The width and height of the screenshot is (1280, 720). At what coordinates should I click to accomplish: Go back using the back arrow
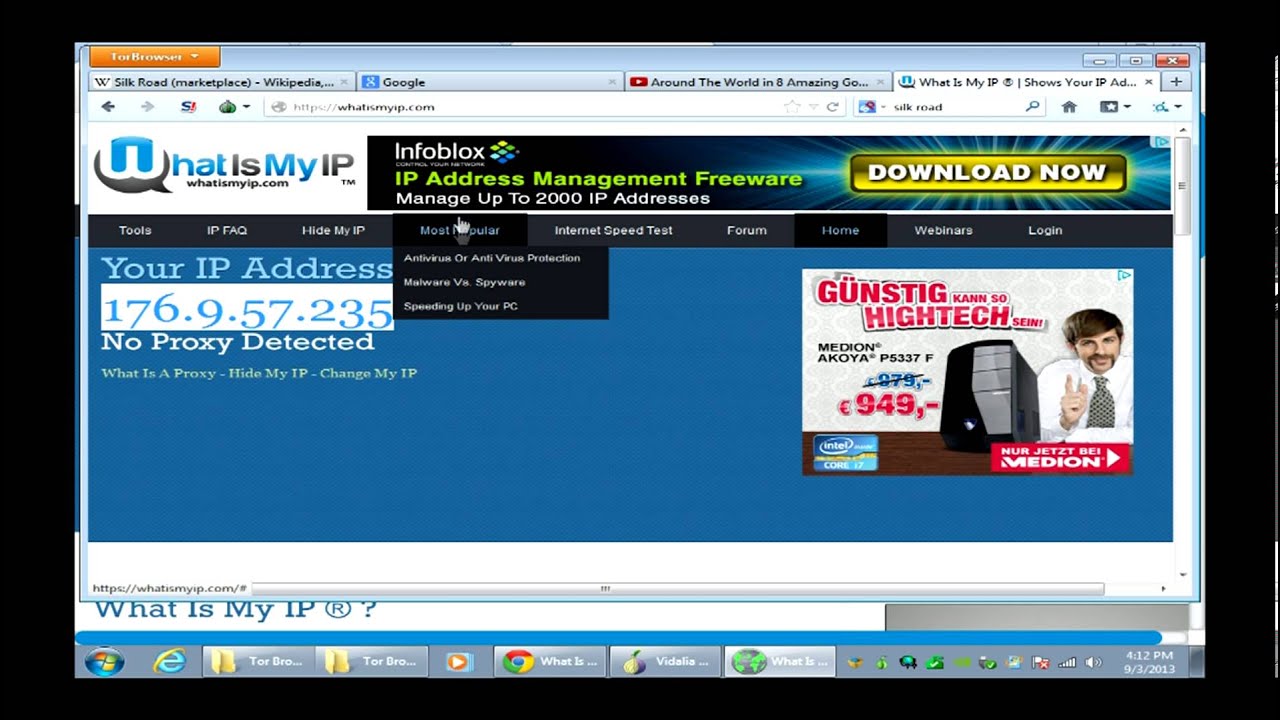(108, 107)
